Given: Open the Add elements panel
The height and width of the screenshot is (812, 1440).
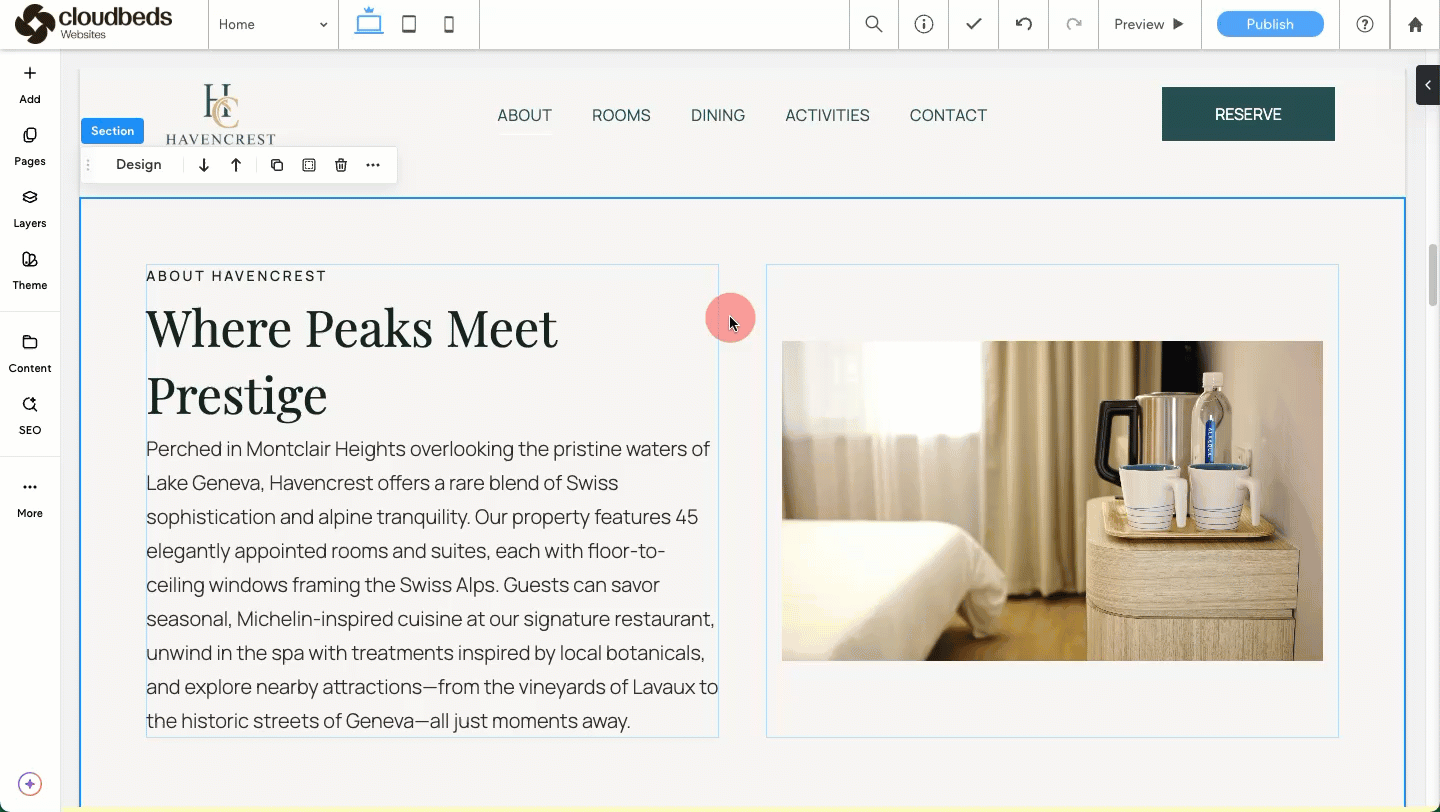Looking at the screenshot, I should pyautogui.click(x=30, y=84).
